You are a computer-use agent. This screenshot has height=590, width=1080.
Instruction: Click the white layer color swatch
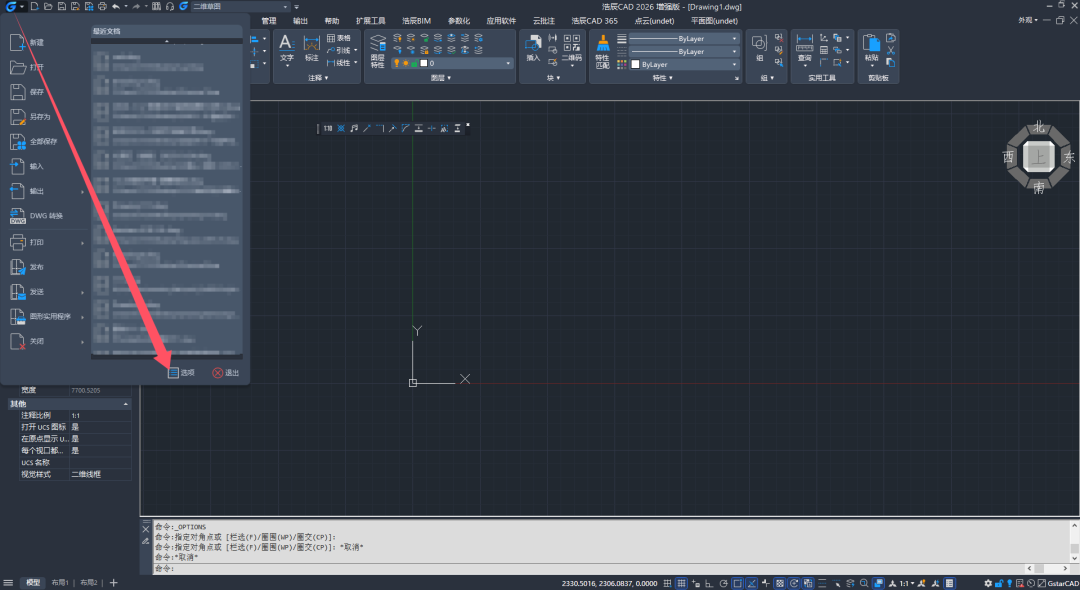[x=424, y=63]
